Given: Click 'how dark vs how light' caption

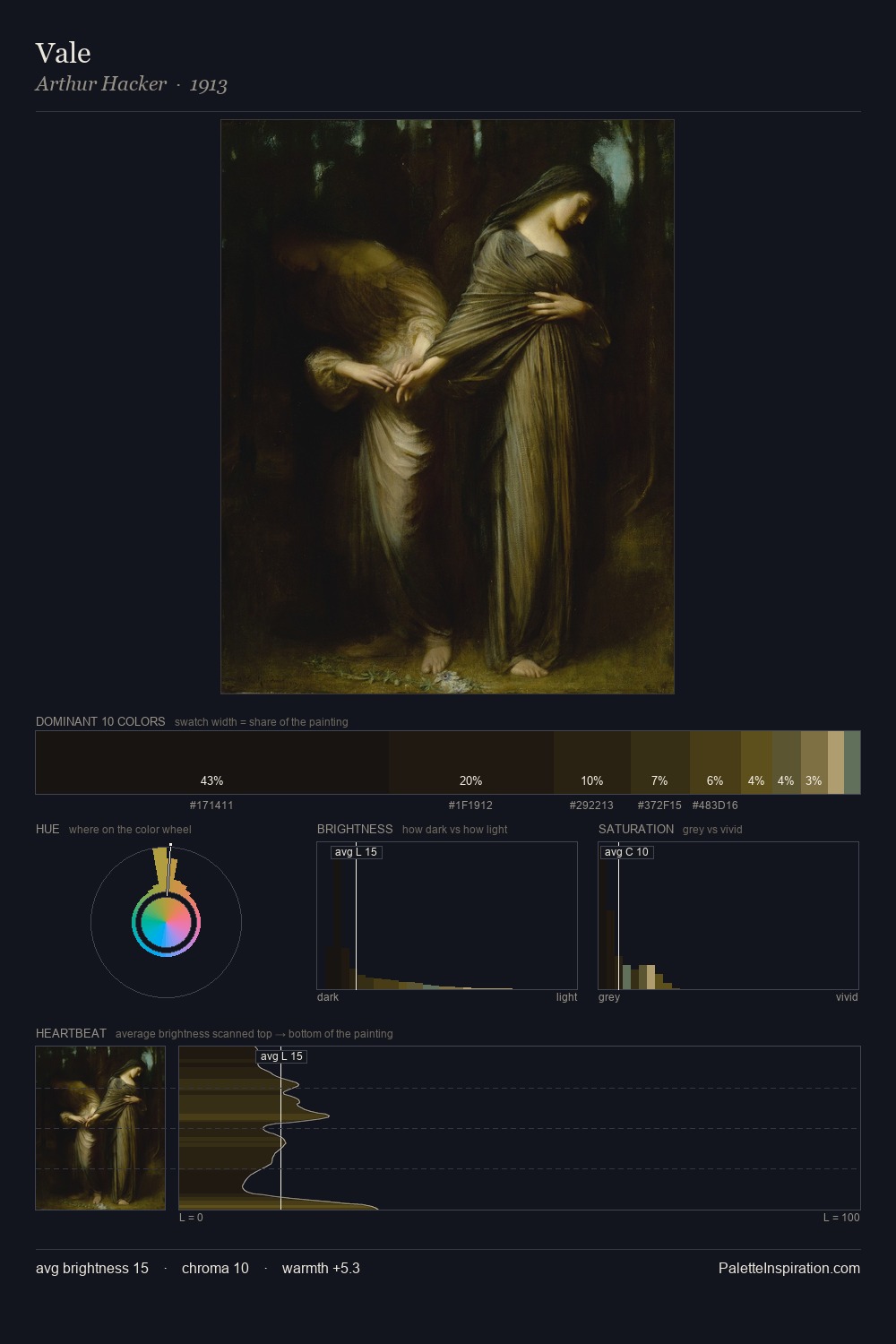Looking at the screenshot, I should click(x=454, y=830).
